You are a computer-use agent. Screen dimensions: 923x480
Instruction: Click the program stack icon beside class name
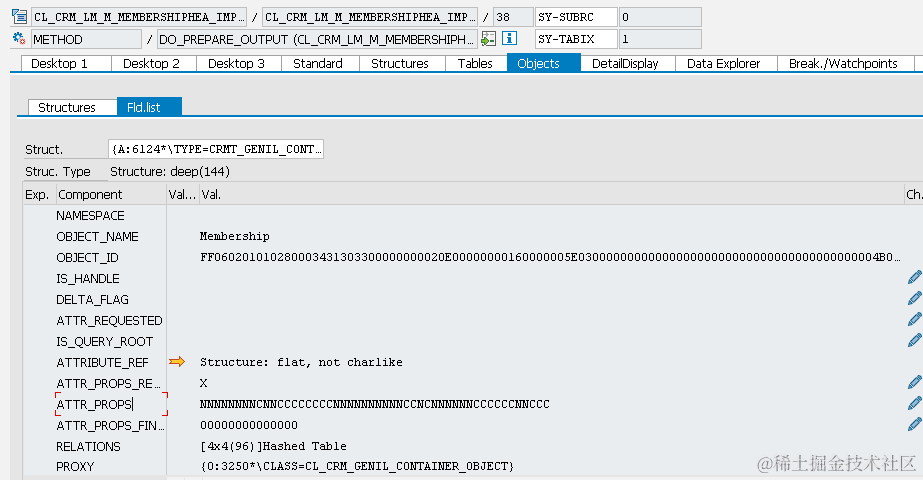19,16
